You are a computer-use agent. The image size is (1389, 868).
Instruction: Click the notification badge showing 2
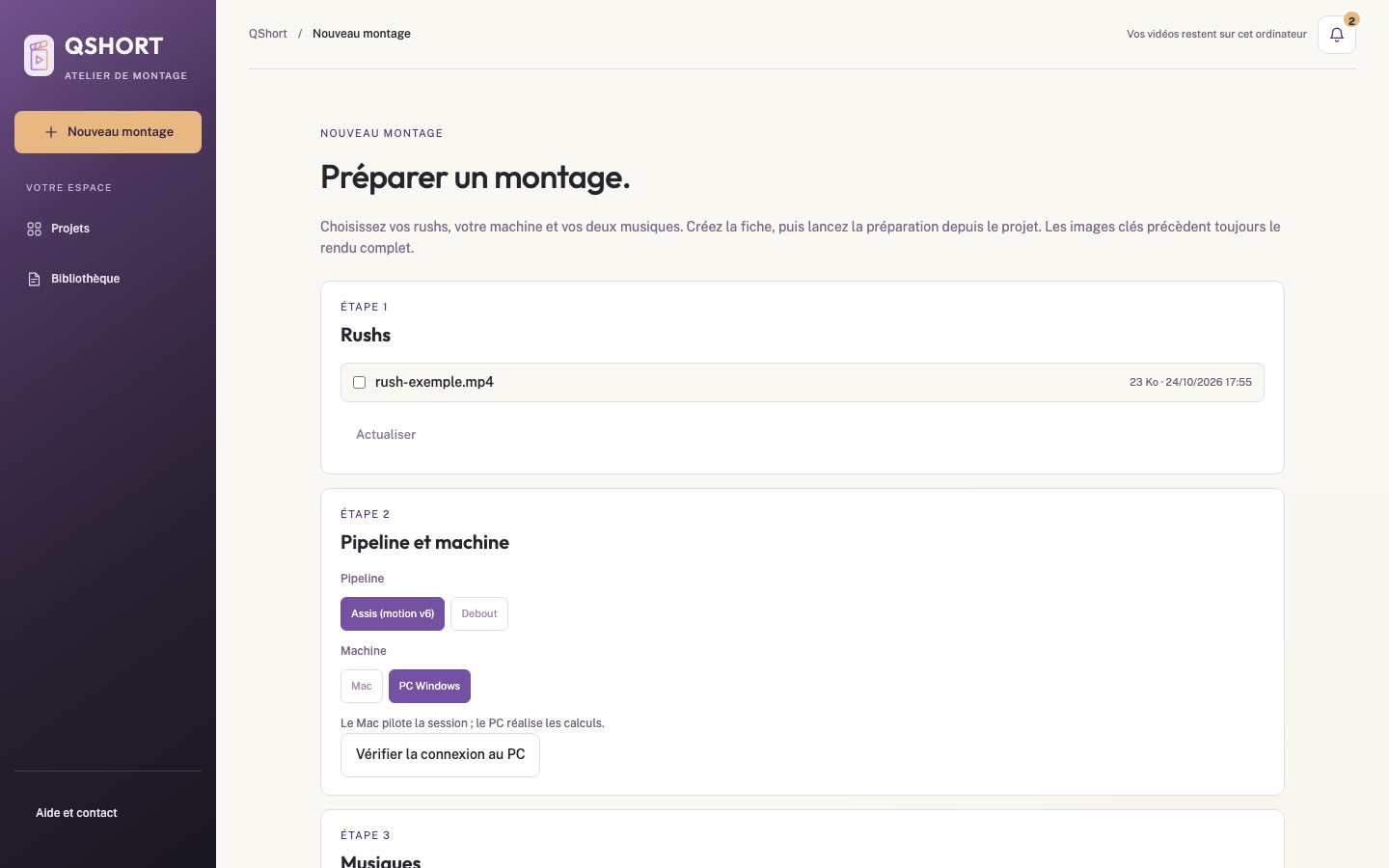click(1351, 20)
